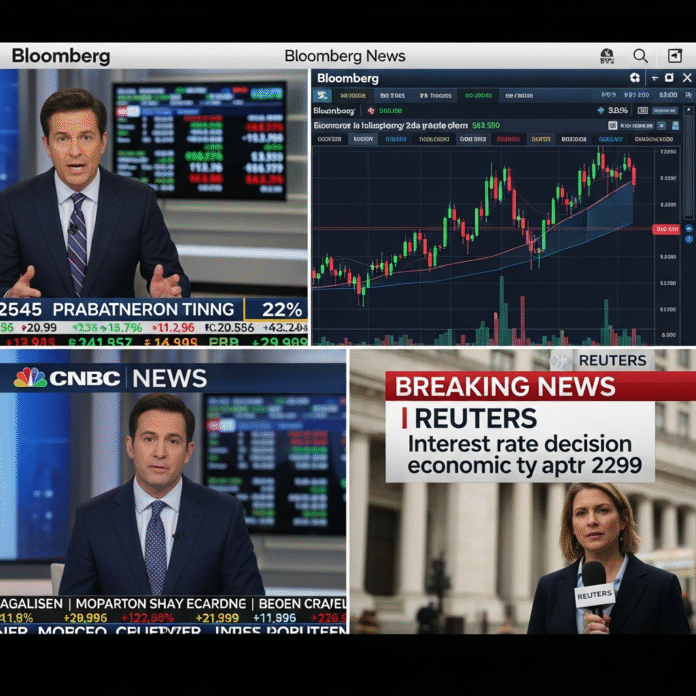The width and height of the screenshot is (696, 696).
Task: Select the highlighted second tab in chart interval row
Action: tap(363, 139)
